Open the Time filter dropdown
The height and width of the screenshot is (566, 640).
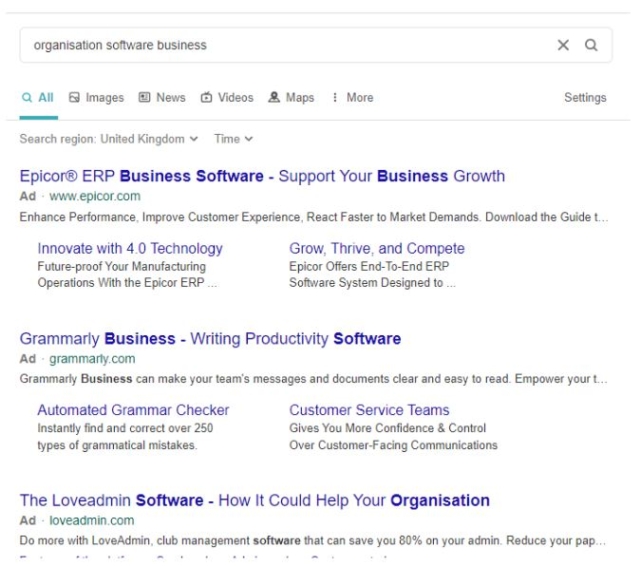point(233,139)
